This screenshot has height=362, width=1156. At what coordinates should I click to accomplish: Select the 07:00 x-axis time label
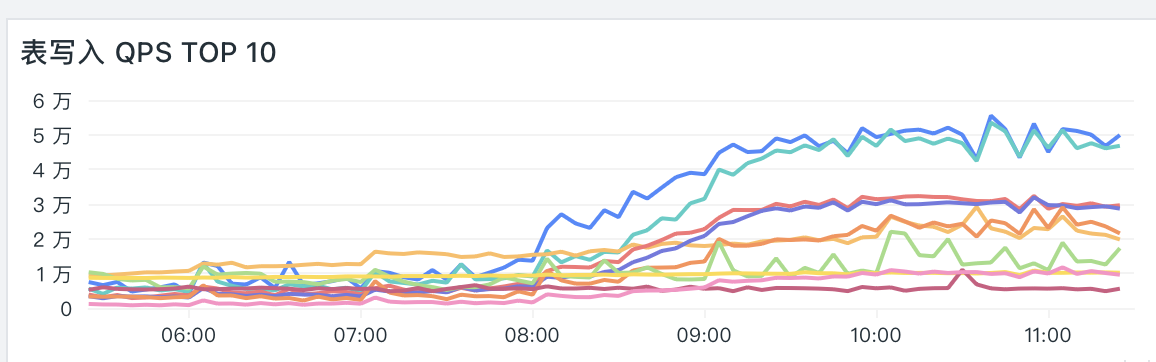pos(361,335)
